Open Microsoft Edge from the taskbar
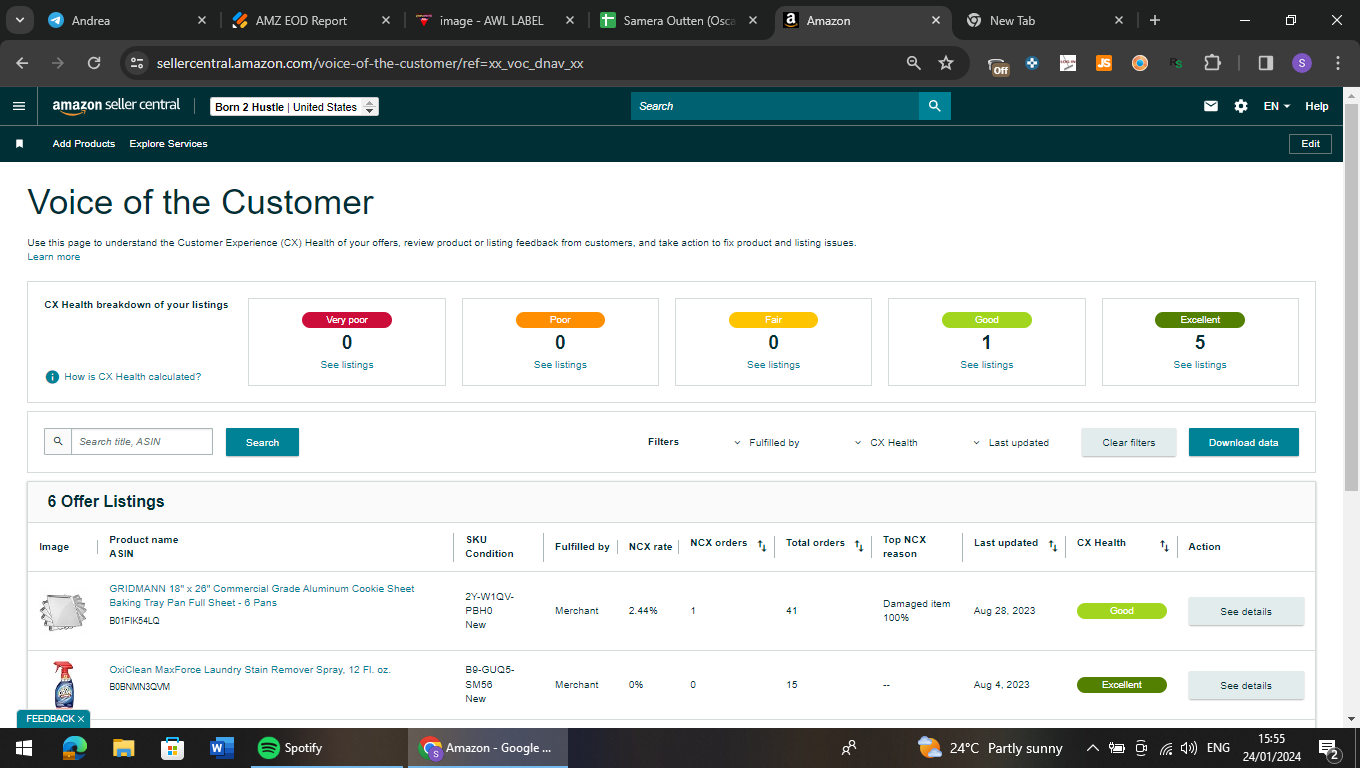Viewport: 1360px width, 768px height. [x=75, y=748]
